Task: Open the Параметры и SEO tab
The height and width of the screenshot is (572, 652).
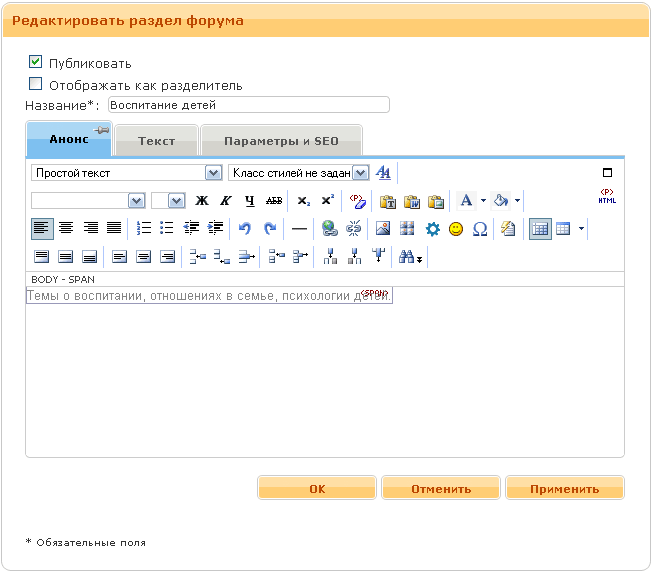Action: [281, 141]
